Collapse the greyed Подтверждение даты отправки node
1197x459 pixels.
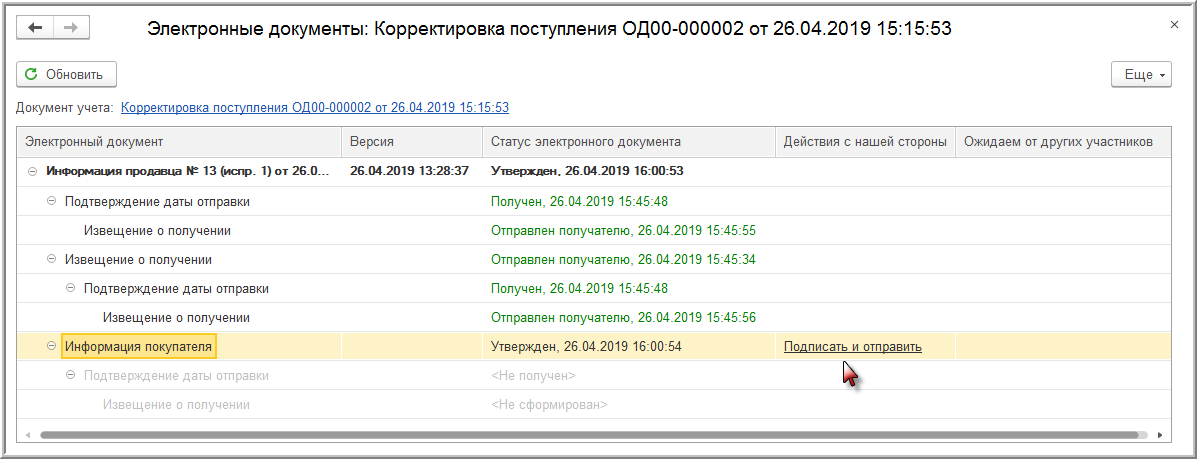click(x=71, y=376)
